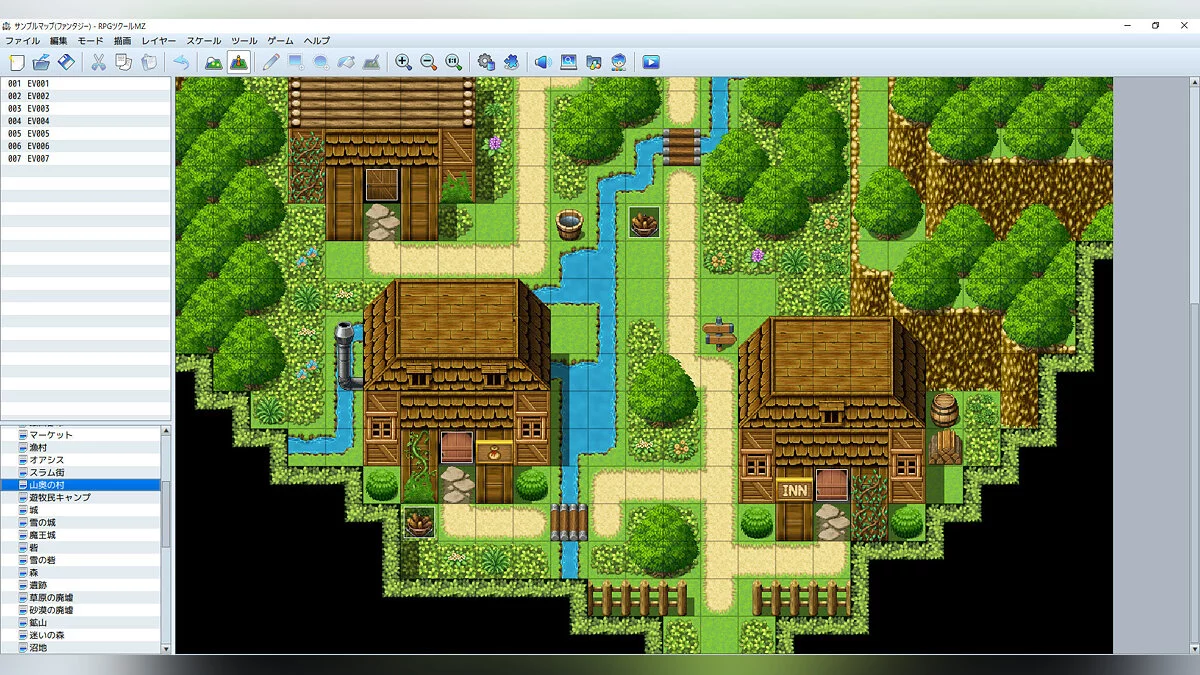The image size is (1200, 675).
Task: Select event row 004 EV004
Action: (86, 121)
